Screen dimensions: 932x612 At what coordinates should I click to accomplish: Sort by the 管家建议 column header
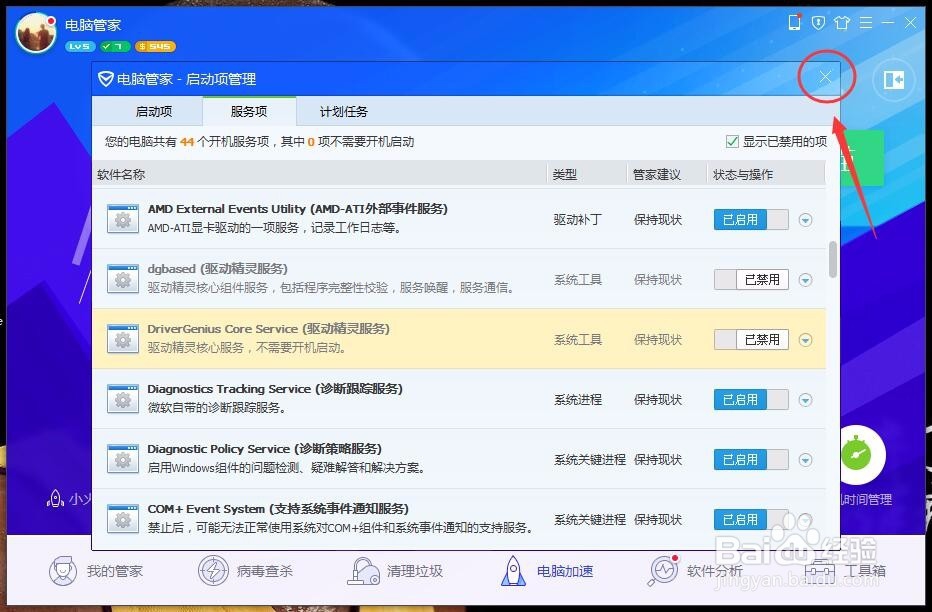tap(656, 175)
